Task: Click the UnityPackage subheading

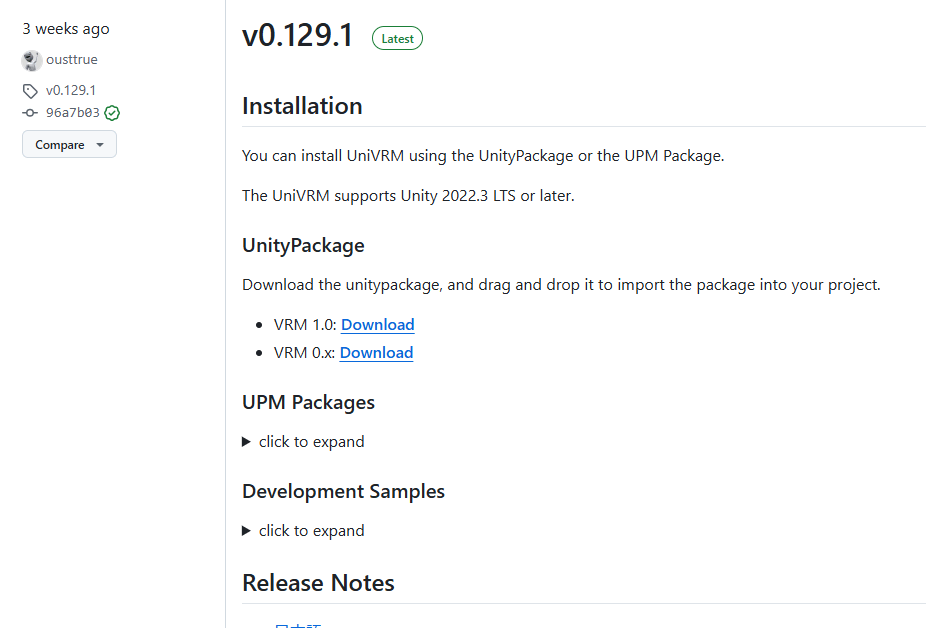Action: tap(303, 246)
